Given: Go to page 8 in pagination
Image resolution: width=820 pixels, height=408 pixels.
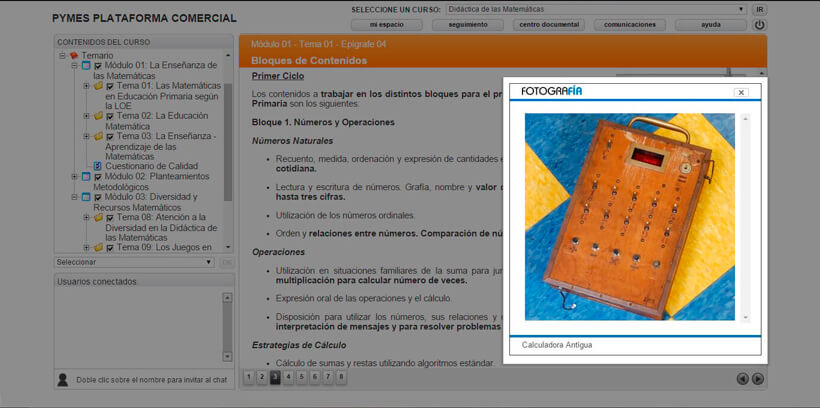Looking at the screenshot, I should click(341, 377).
